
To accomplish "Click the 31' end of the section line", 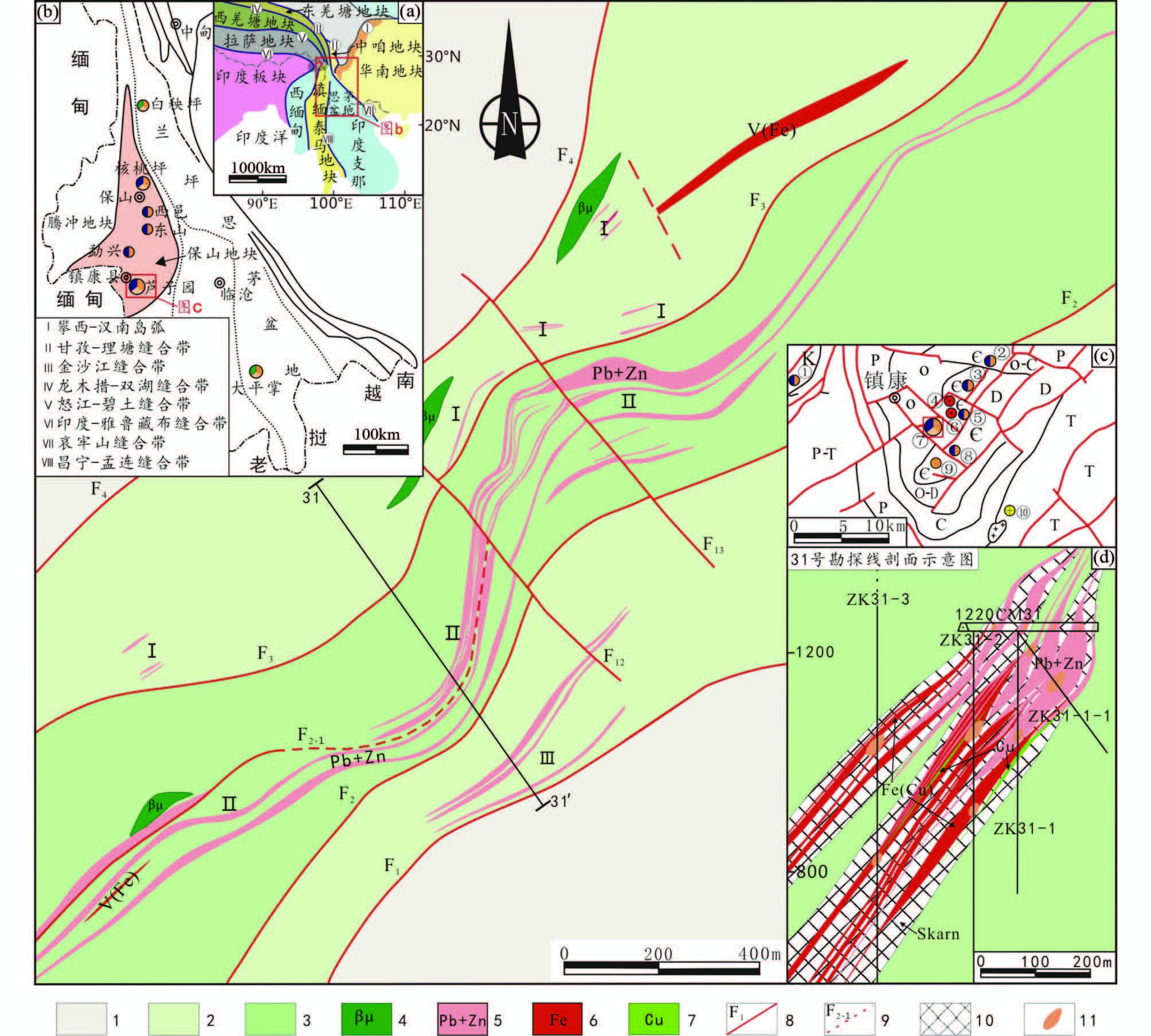I will click(542, 806).
